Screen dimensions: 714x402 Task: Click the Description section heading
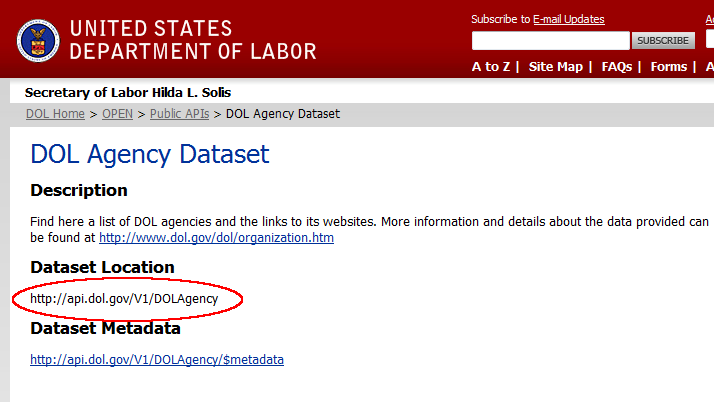click(79, 190)
